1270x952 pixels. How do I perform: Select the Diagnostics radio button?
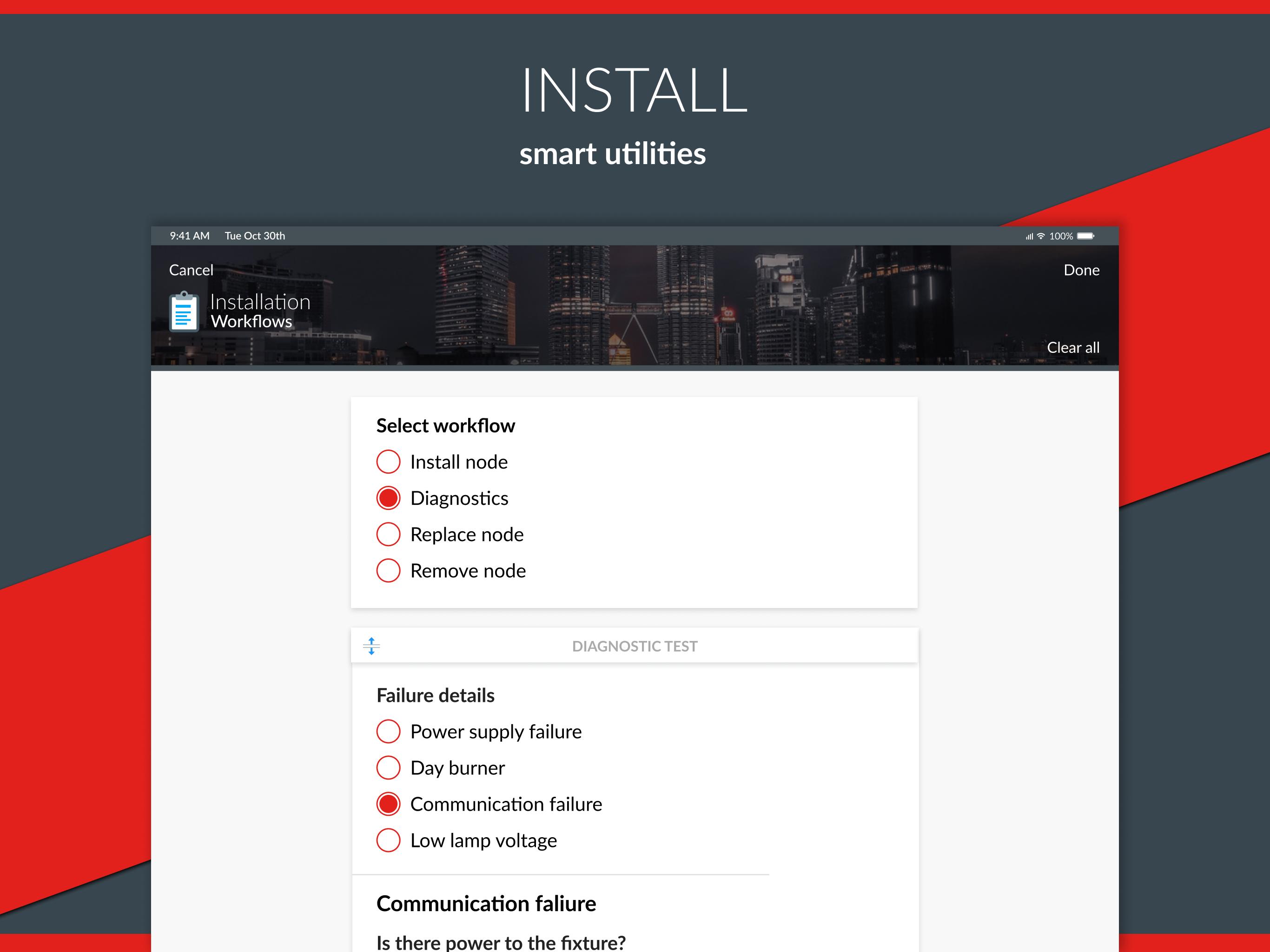(388, 498)
